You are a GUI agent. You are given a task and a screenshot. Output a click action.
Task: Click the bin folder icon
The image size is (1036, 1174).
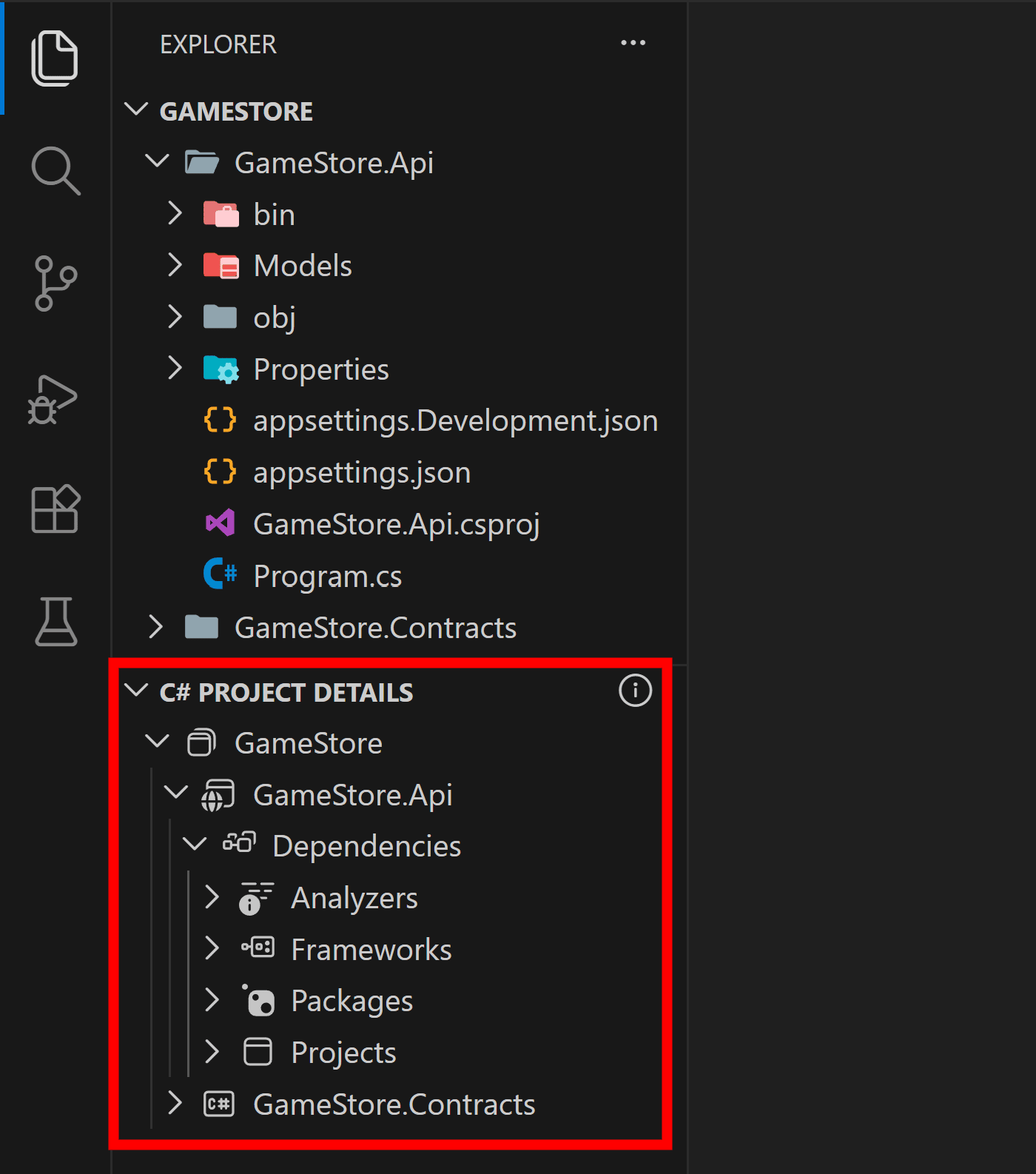[x=221, y=214]
